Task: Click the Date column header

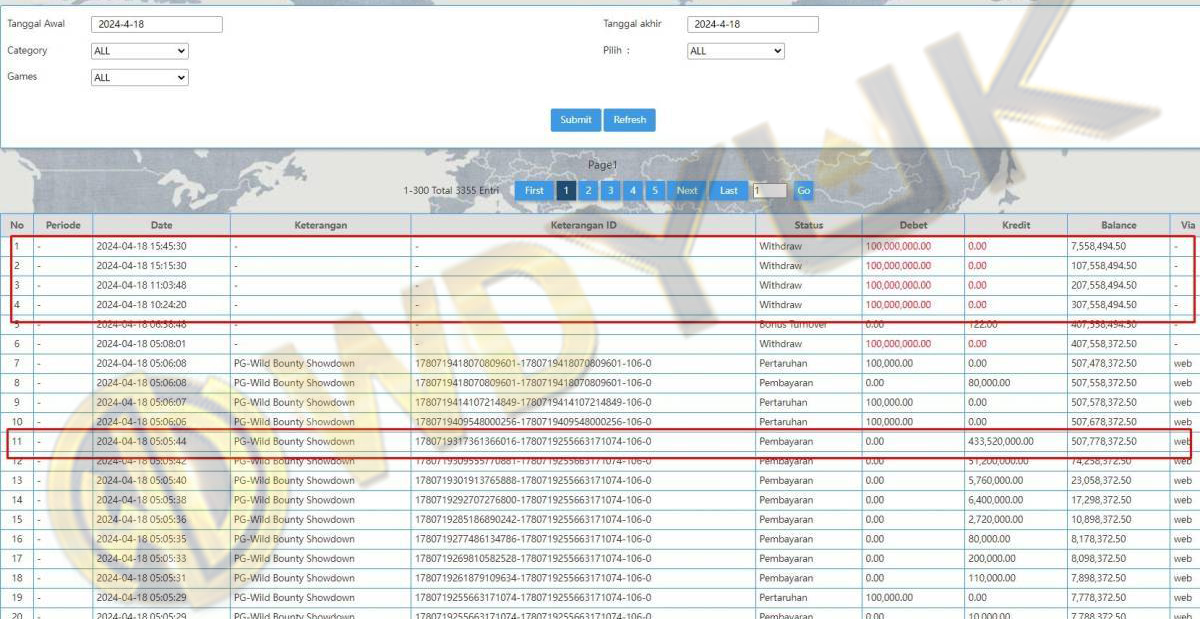Action: coord(161,225)
